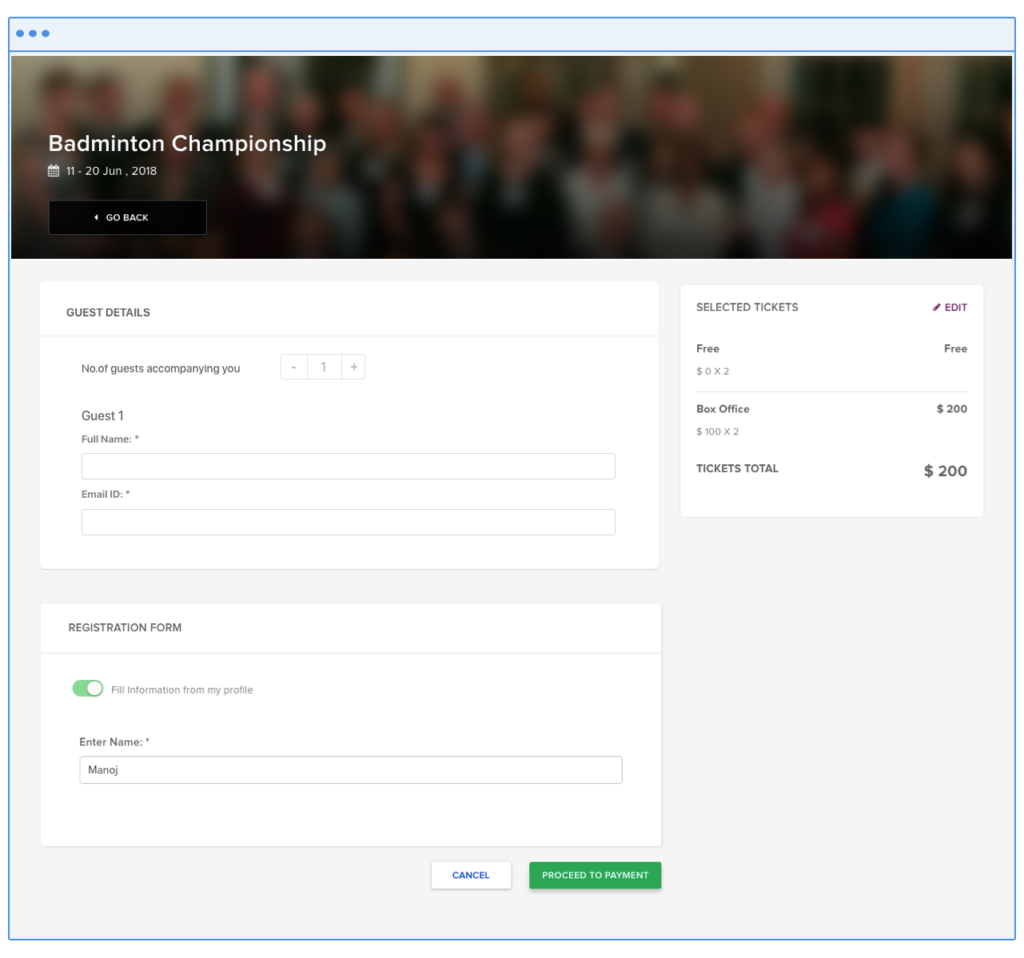Click the pencil icon next to Edit
This screenshot has width=1024, height=958.
point(937,308)
